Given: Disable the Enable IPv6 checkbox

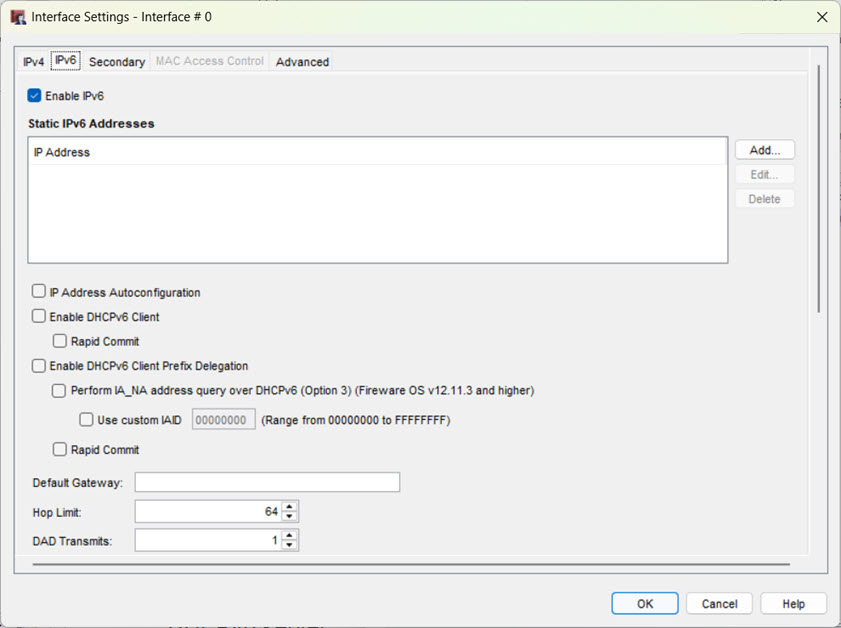Looking at the screenshot, I should pyautogui.click(x=32, y=95).
